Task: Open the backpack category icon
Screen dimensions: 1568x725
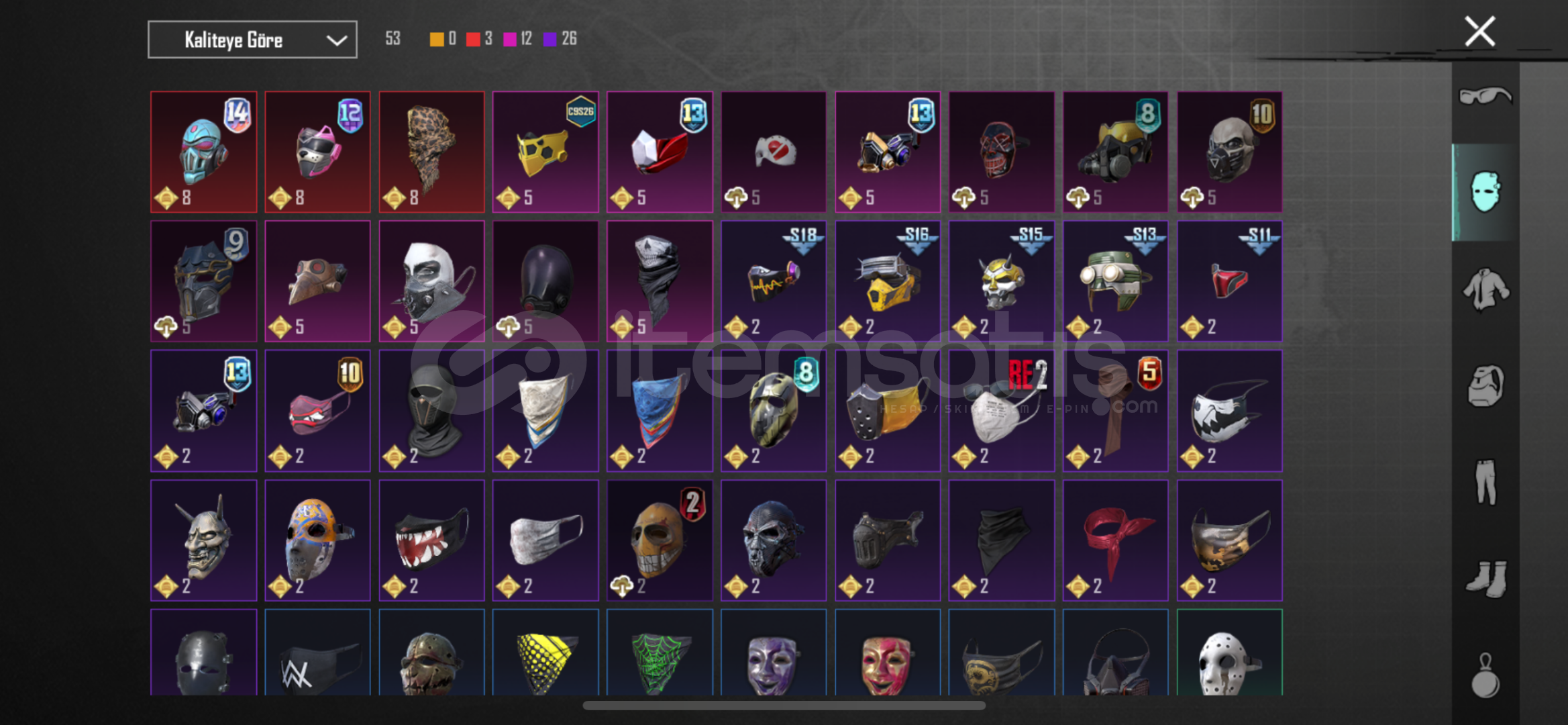Action: (1485, 386)
